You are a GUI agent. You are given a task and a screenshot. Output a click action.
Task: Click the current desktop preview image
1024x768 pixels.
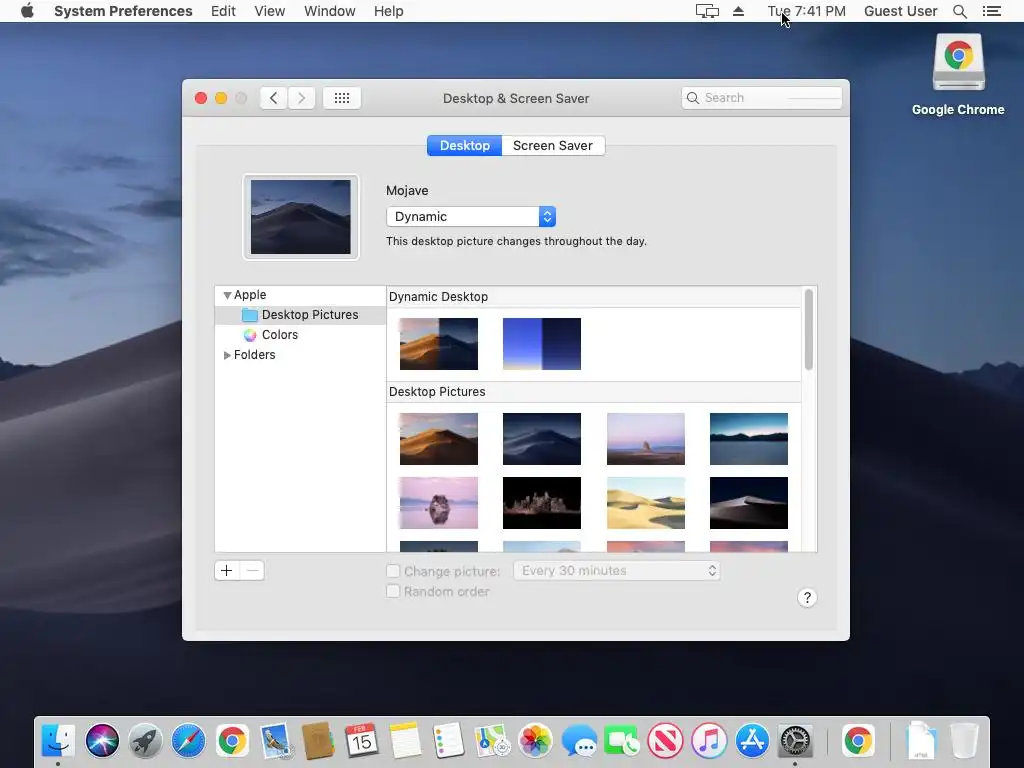click(x=300, y=217)
